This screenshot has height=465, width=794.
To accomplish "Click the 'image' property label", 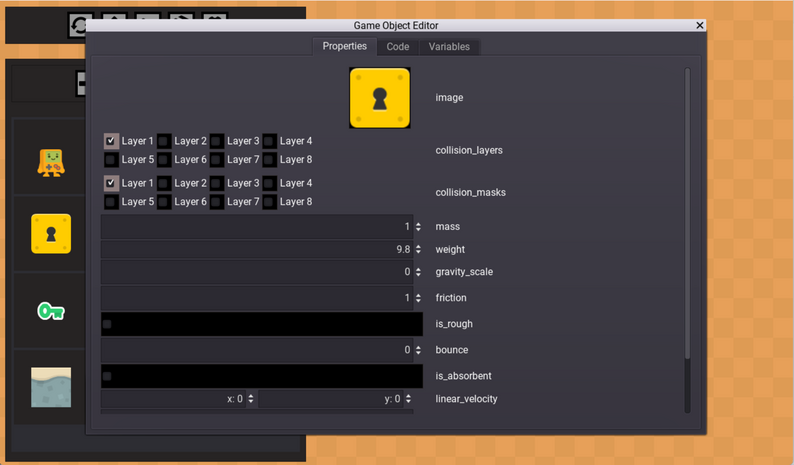I will [x=449, y=98].
